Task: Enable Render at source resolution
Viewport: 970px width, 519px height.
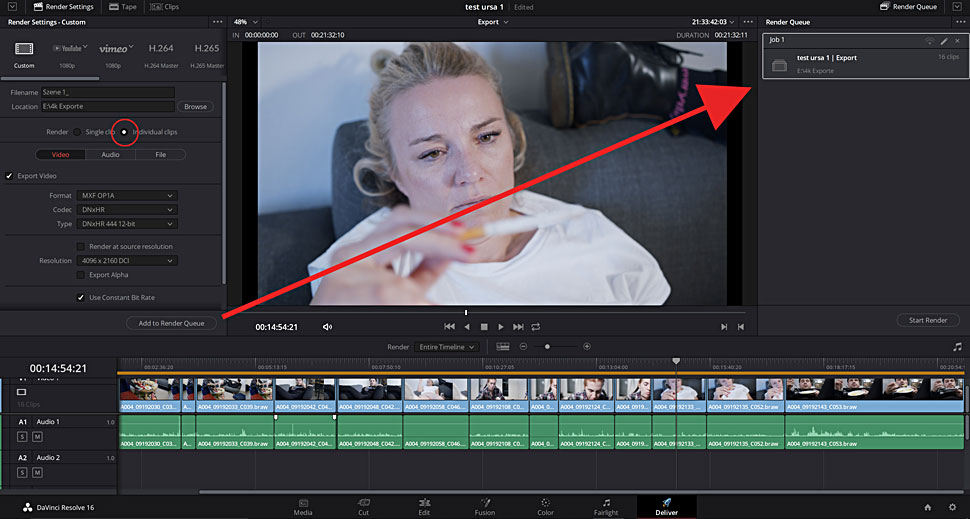Action: pos(80,246)
